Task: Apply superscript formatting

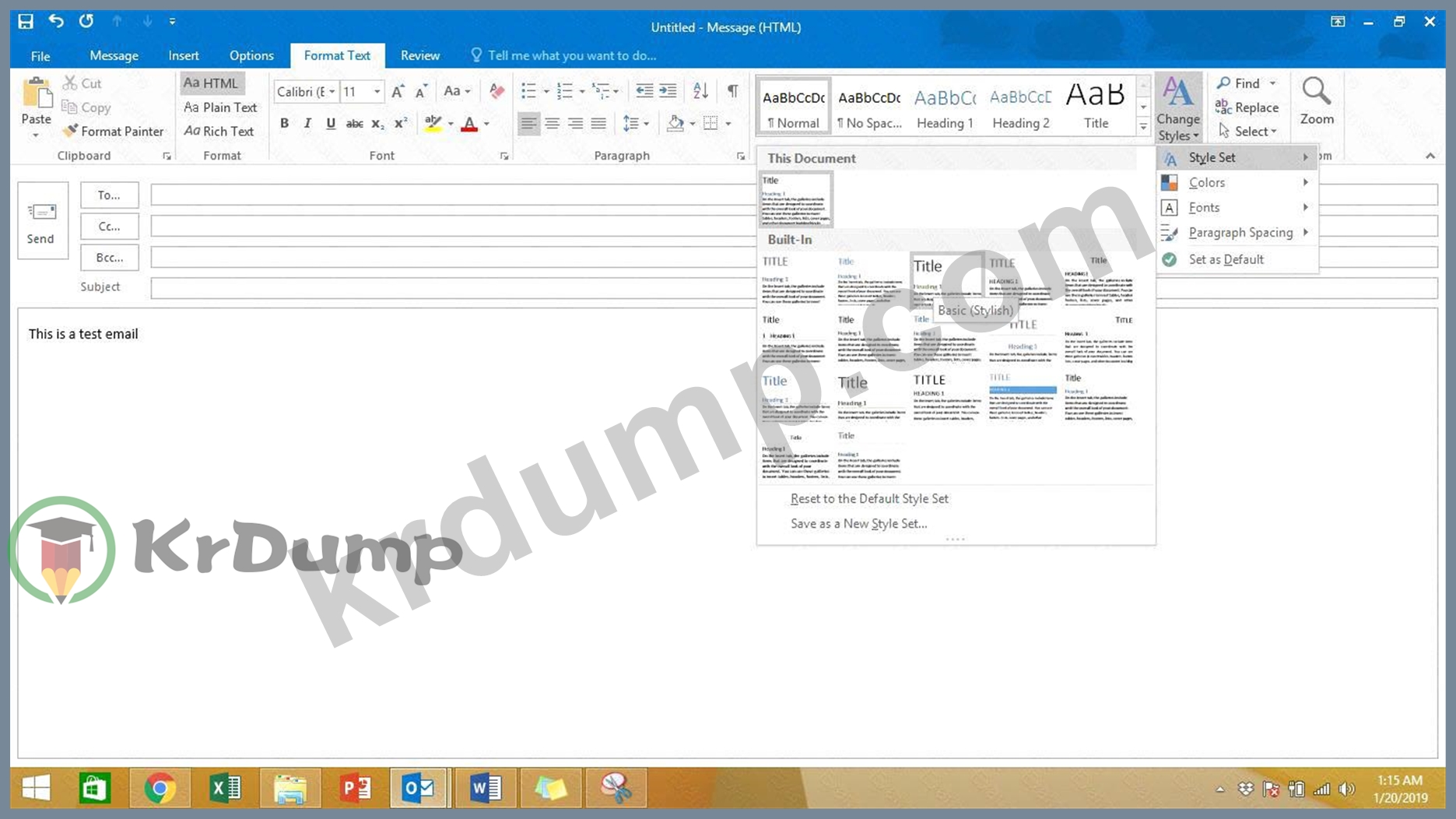Action: coord(401,124)
